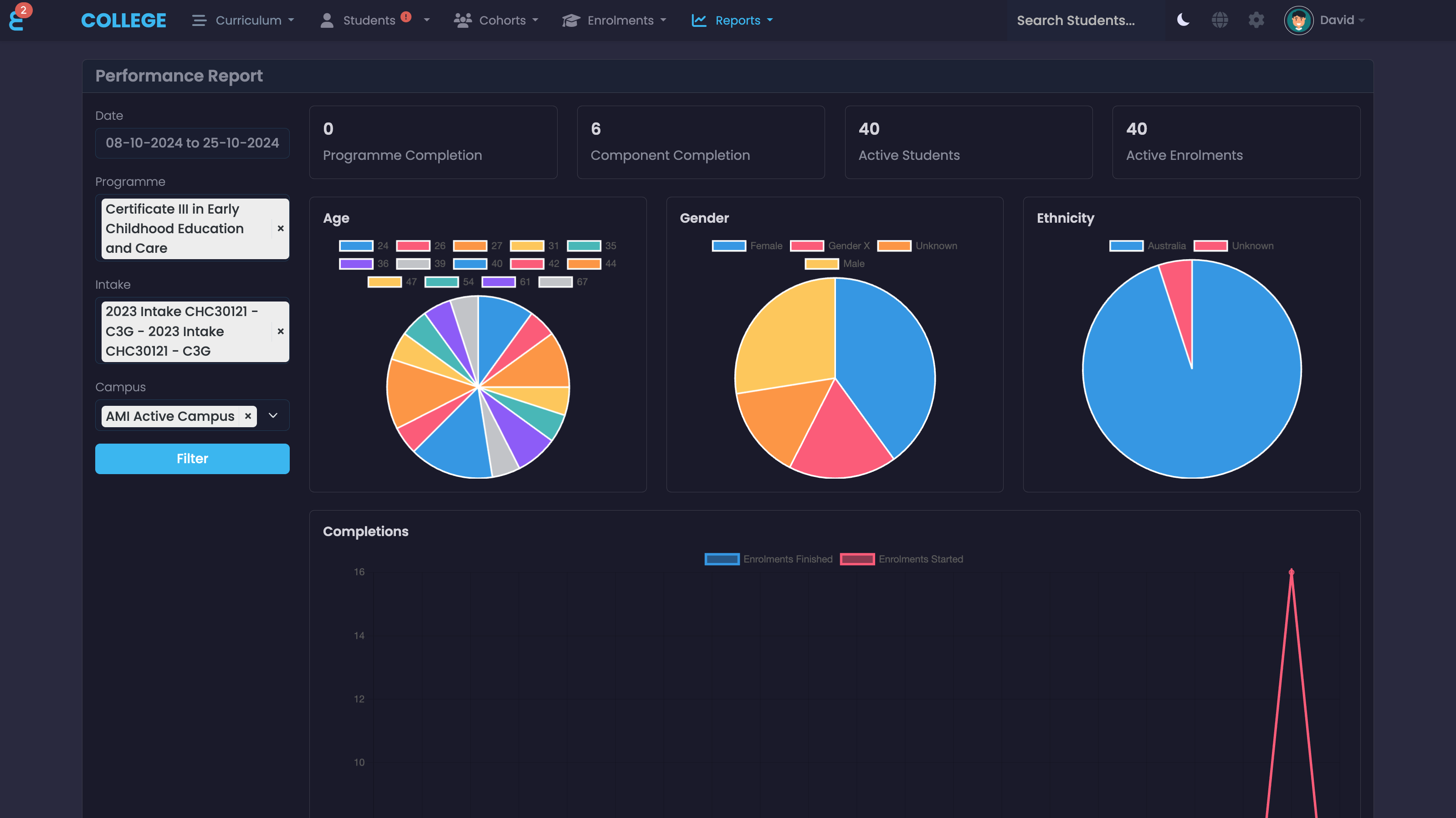Toggle Enrolments Started legend swatch

coord(857,559)
